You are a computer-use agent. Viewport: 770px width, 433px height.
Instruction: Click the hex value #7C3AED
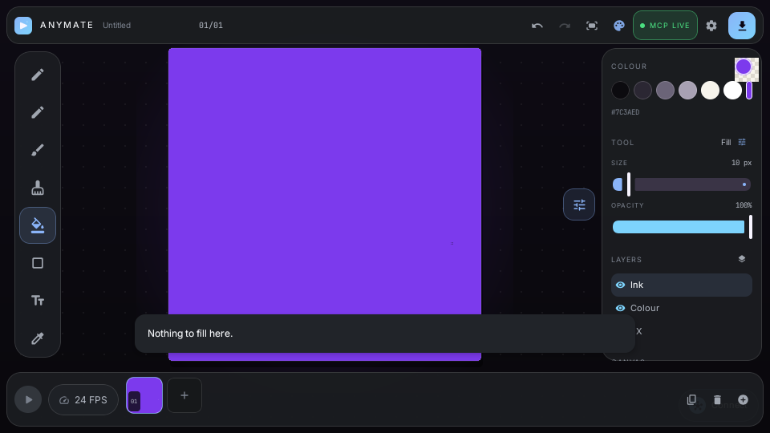(625, 112)
